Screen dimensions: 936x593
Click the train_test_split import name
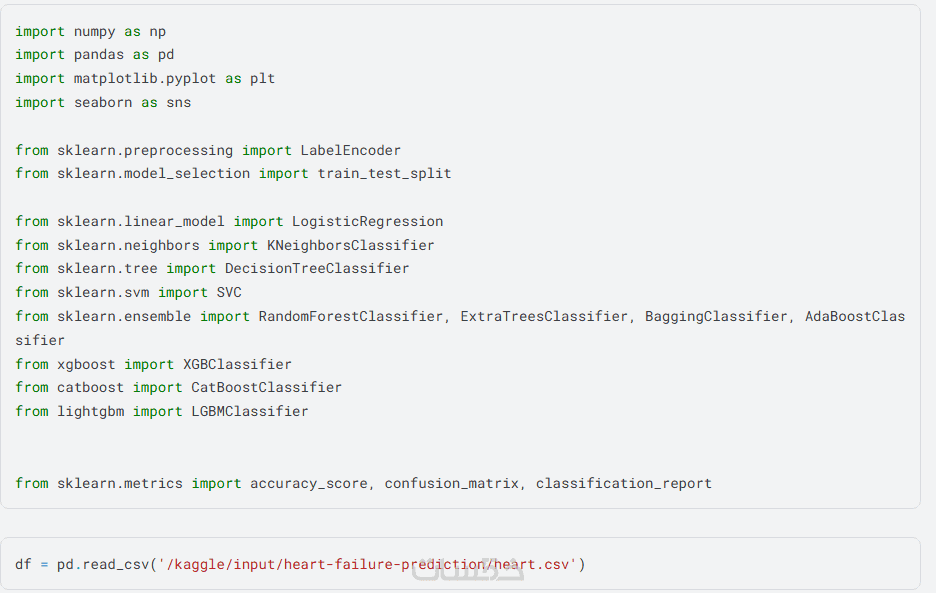(384, 173)
